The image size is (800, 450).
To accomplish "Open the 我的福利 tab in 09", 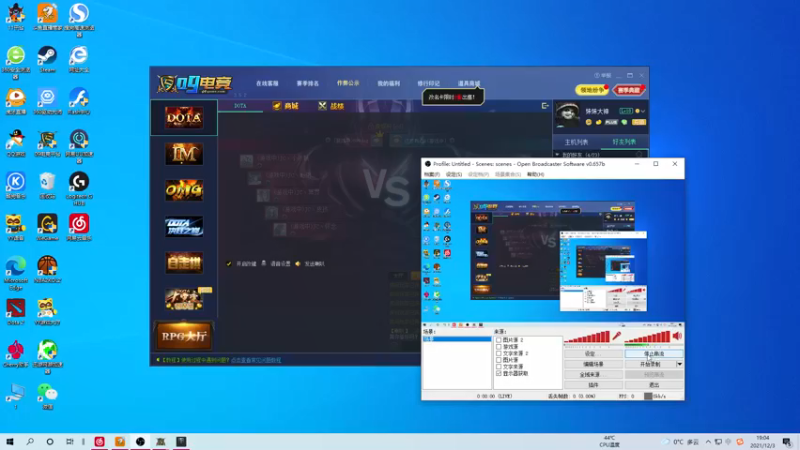I will tap(388, 83).
